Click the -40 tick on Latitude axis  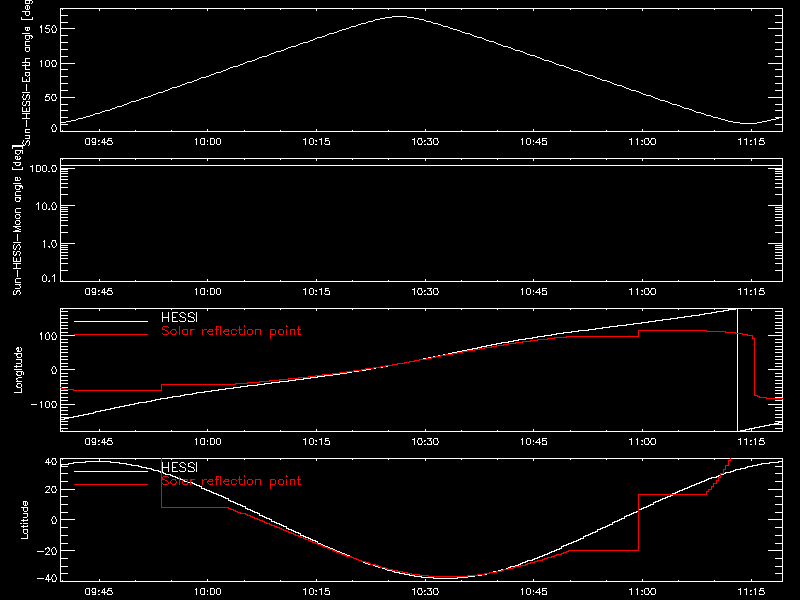[x=48, y=579]
